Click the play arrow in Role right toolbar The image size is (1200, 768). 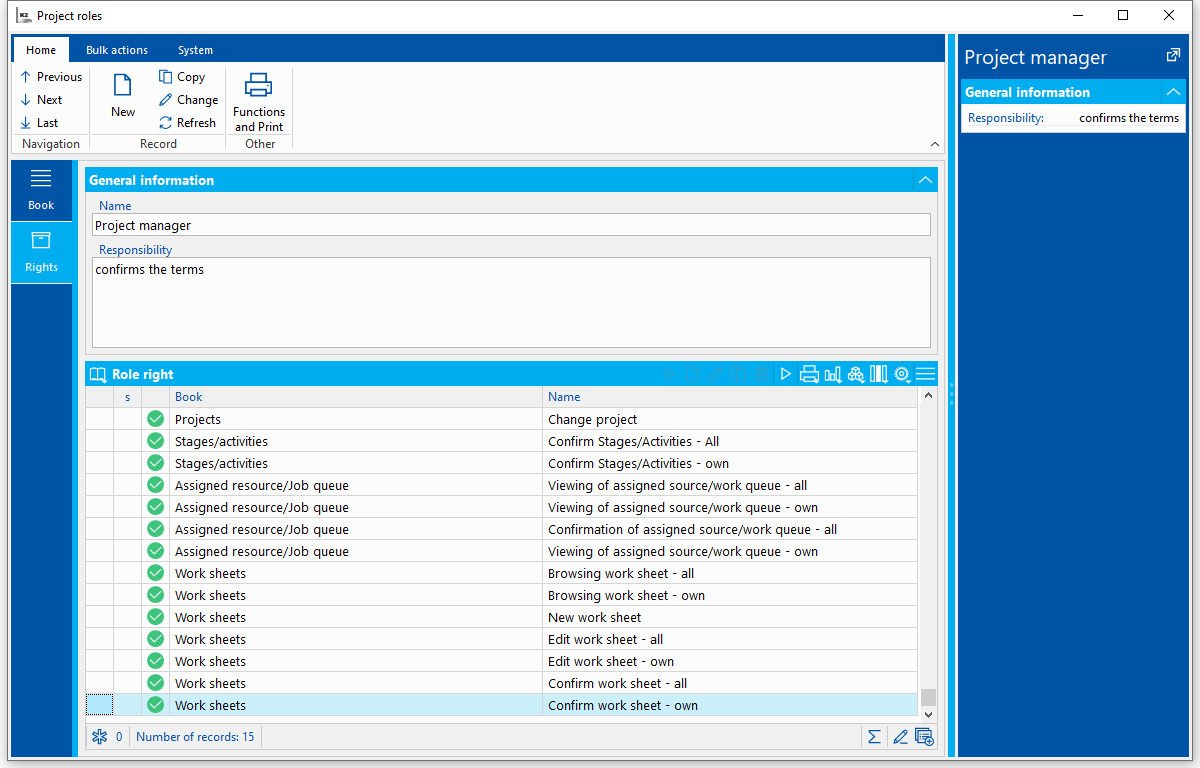pyautogui.click(x=786, y=374)
